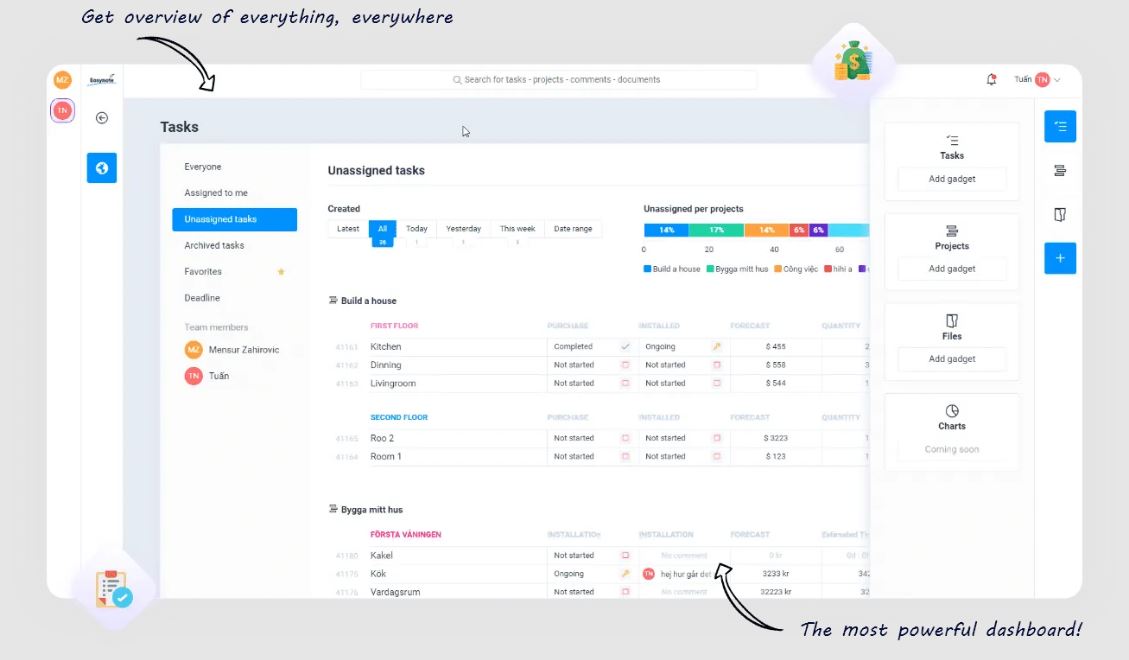Click the blue globe icon in left sidebar
Image resolution: width=1129 pixels, height=660 pixels.
click(101, 168)
